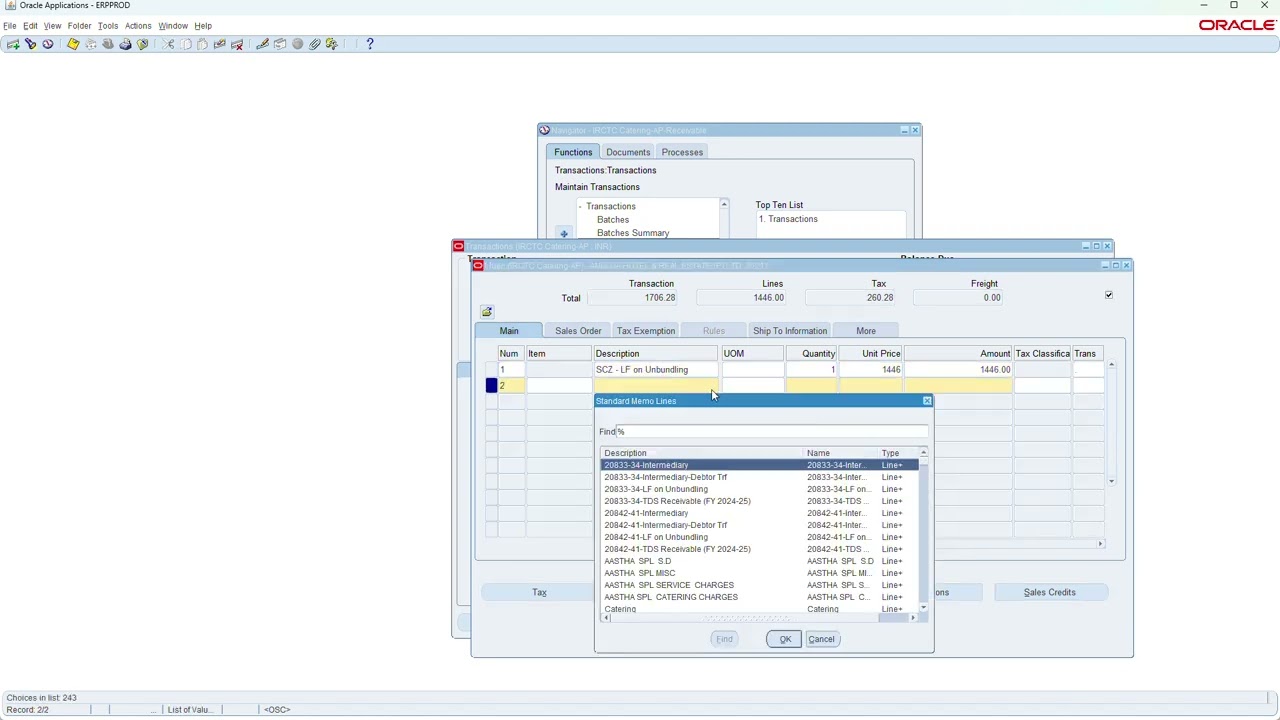
Task: Click the yellow Save toolbar icon
Action: [73, 44]
